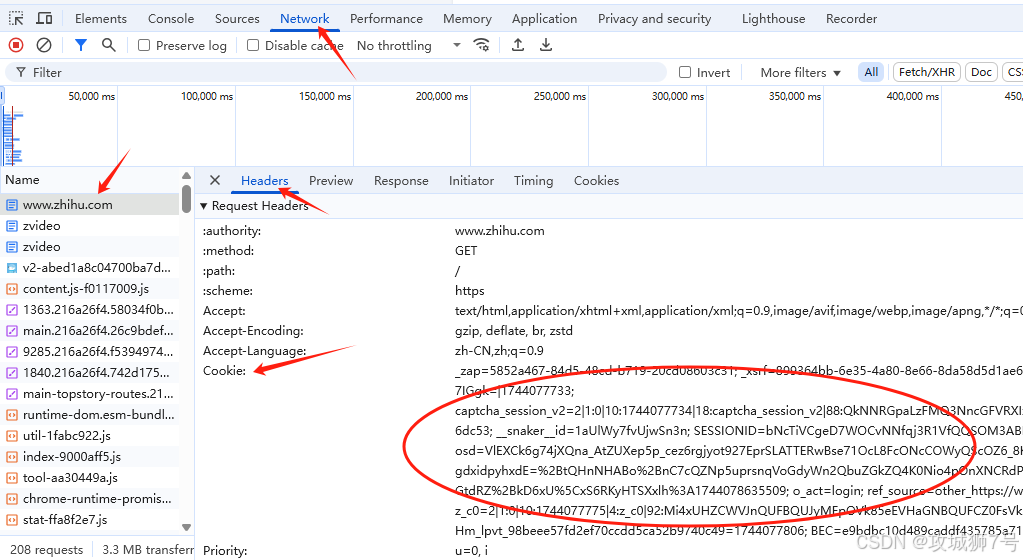Export HAR file download icon
The height and width of the screenshot is (560, 1023).
click(x=546, y=45)
